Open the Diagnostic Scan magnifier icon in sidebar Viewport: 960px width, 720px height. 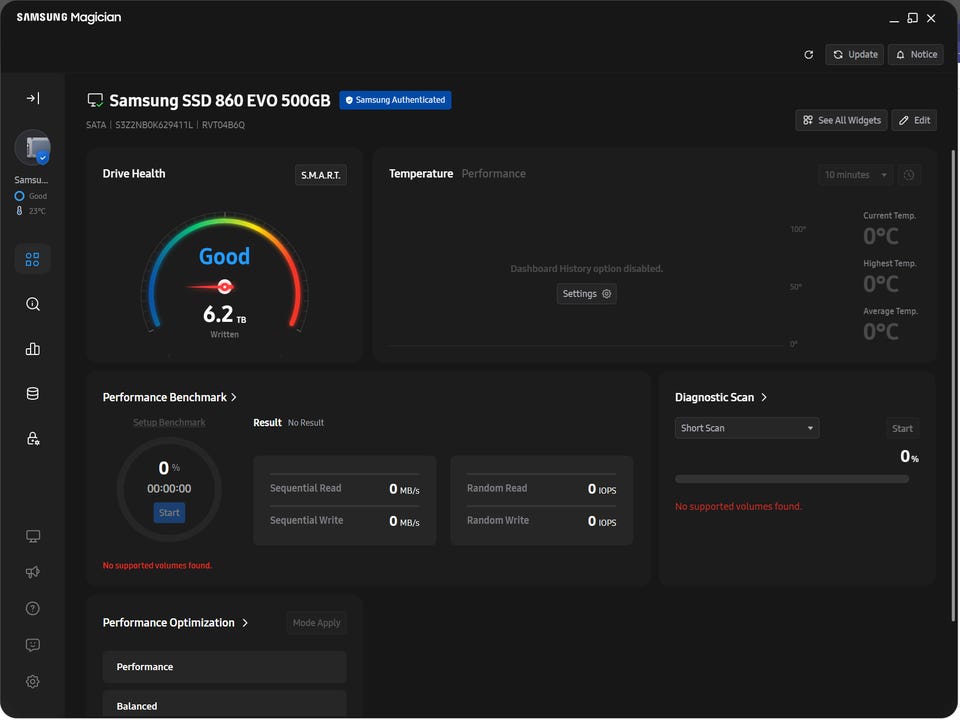coord(32,304)
